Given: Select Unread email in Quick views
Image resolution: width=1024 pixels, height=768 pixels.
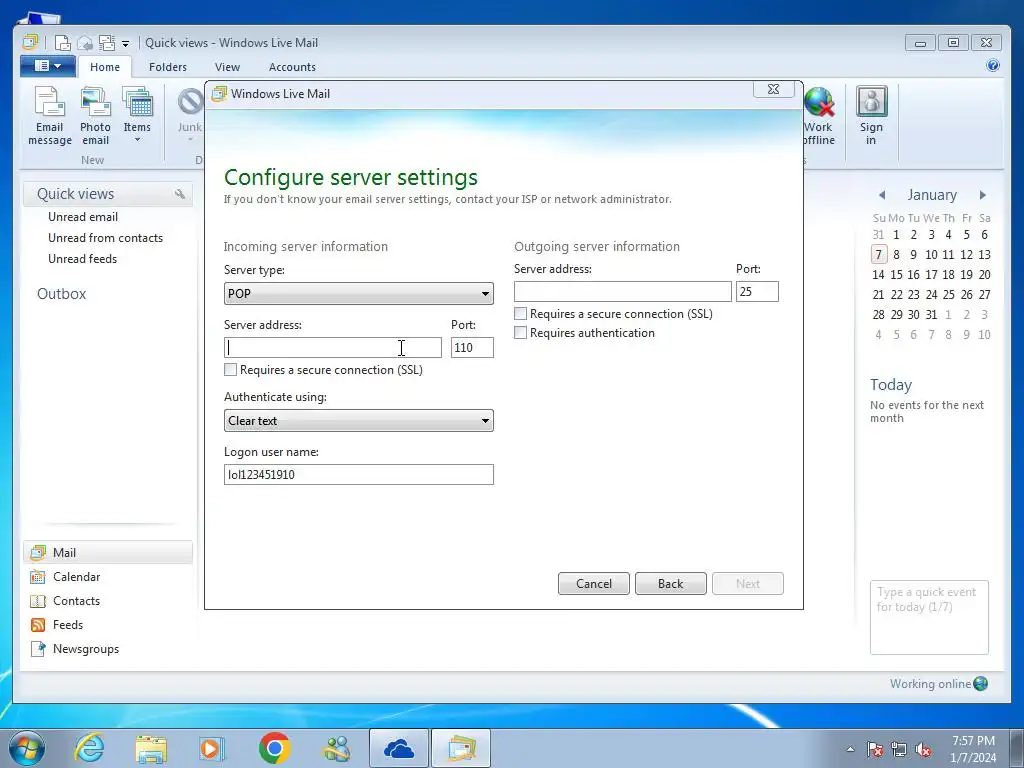Looking at the screenshot, I should click(83, 217).
